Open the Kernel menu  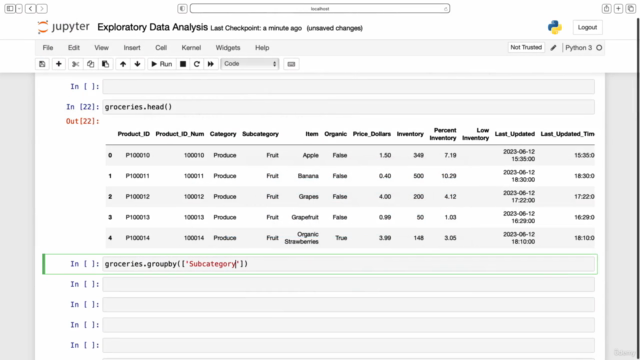pyautogui.click(x=191, y=48)
